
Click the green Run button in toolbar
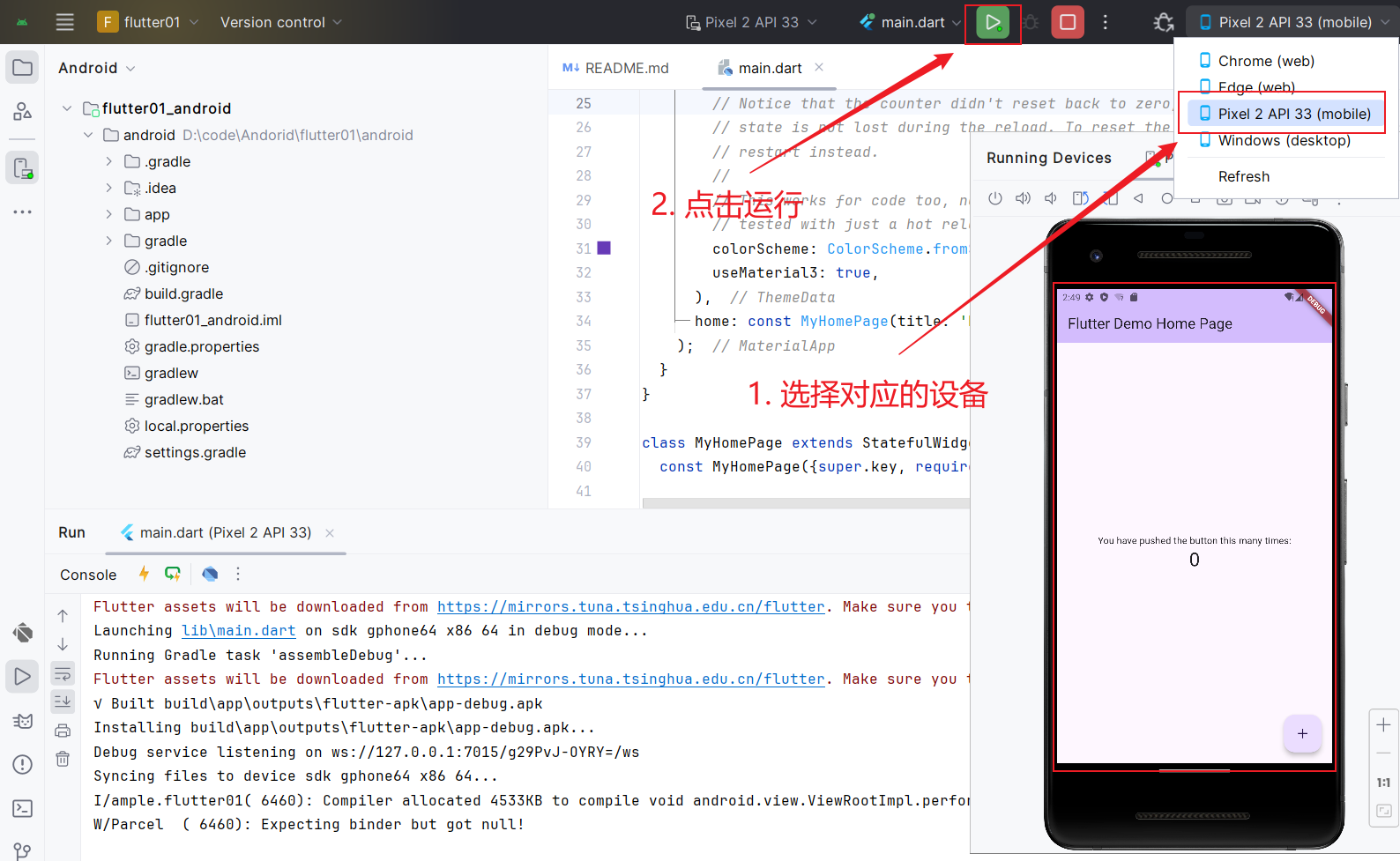click(x=993, y=22)
